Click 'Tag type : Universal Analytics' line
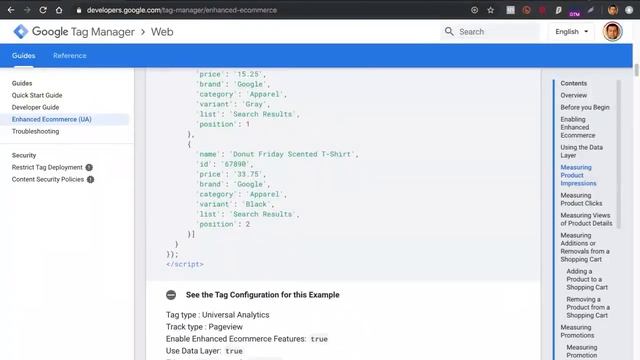 coord(218,315)
